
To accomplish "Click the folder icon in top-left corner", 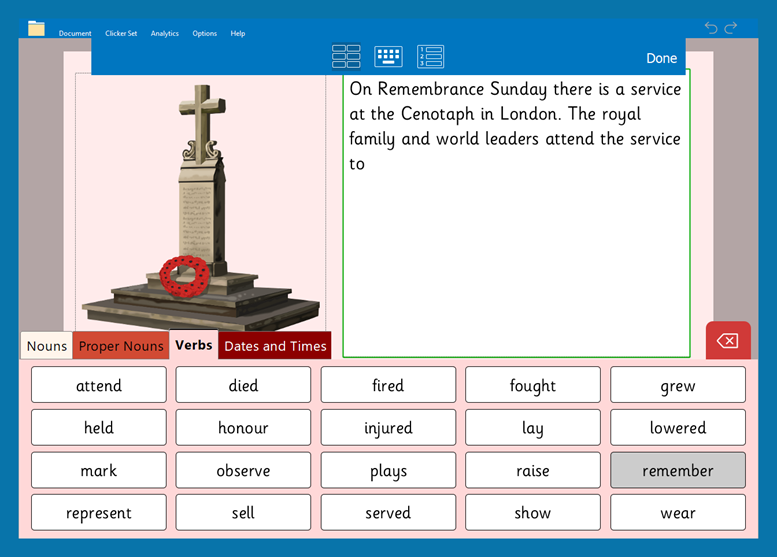I will coord(37,28).
